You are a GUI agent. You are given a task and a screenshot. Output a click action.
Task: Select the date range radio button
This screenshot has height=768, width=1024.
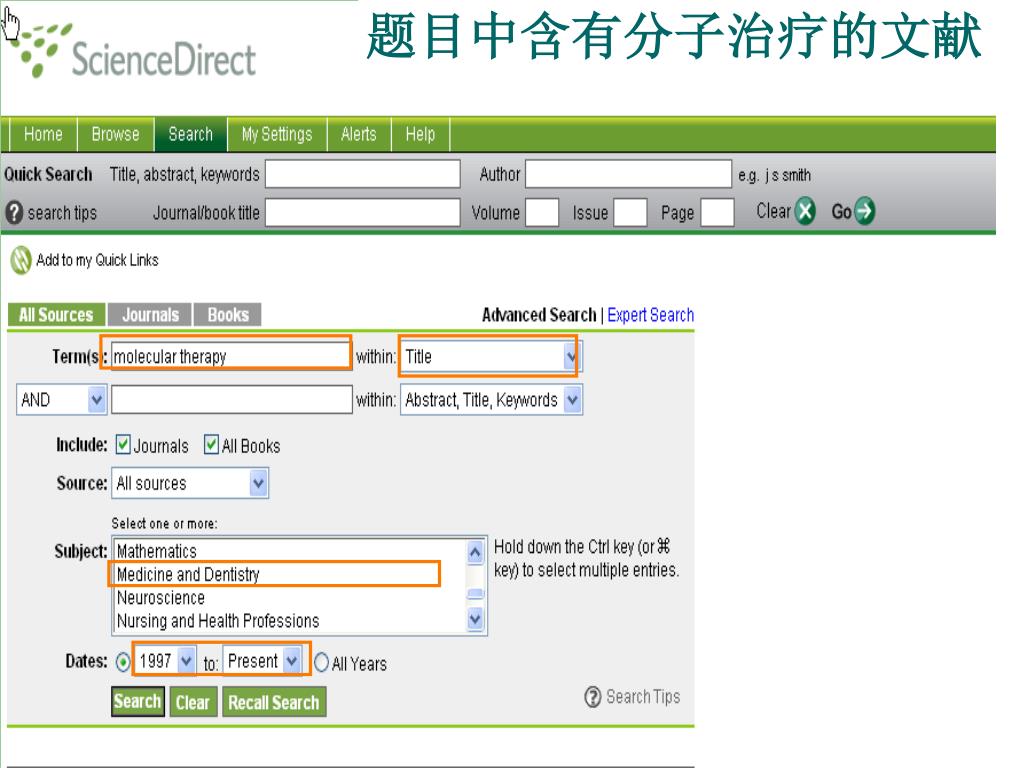[x=123, y=663]
